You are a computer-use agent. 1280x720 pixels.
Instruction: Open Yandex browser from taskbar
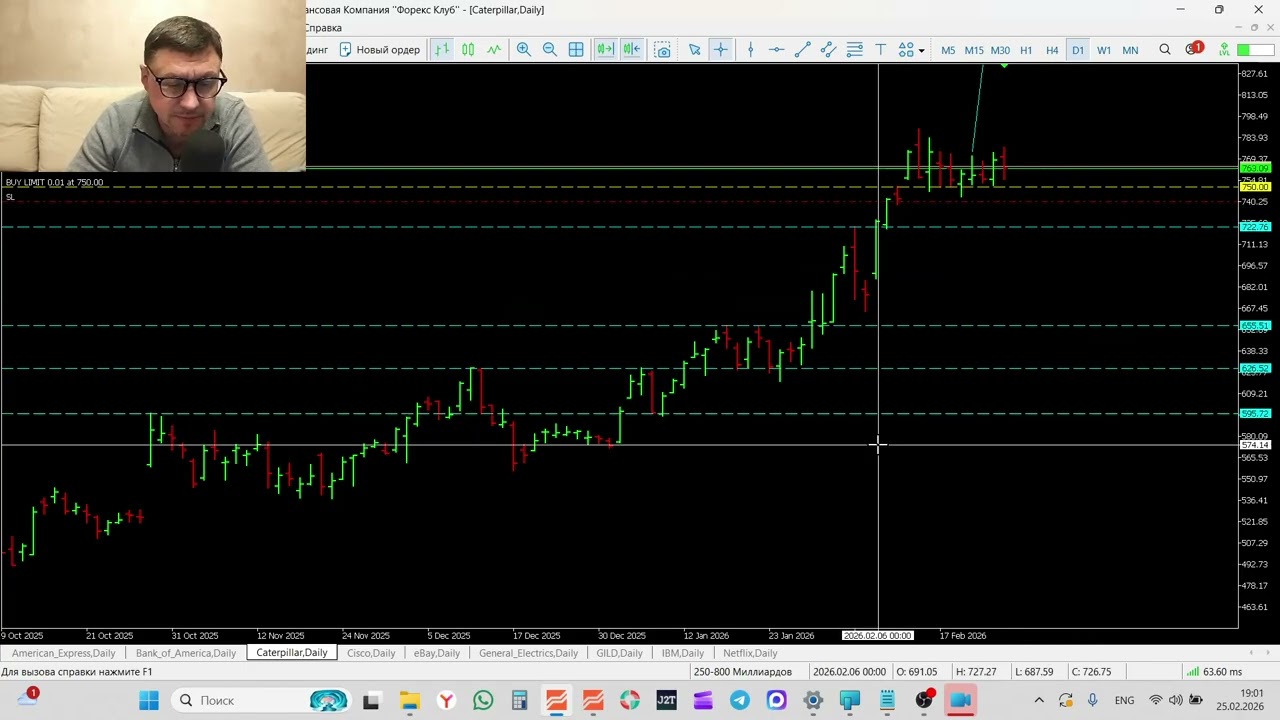tap(446, 700)
